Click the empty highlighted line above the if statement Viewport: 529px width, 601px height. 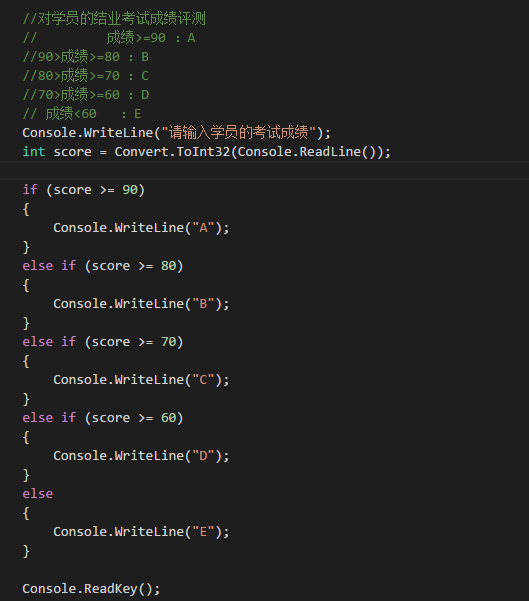[264, 171]
